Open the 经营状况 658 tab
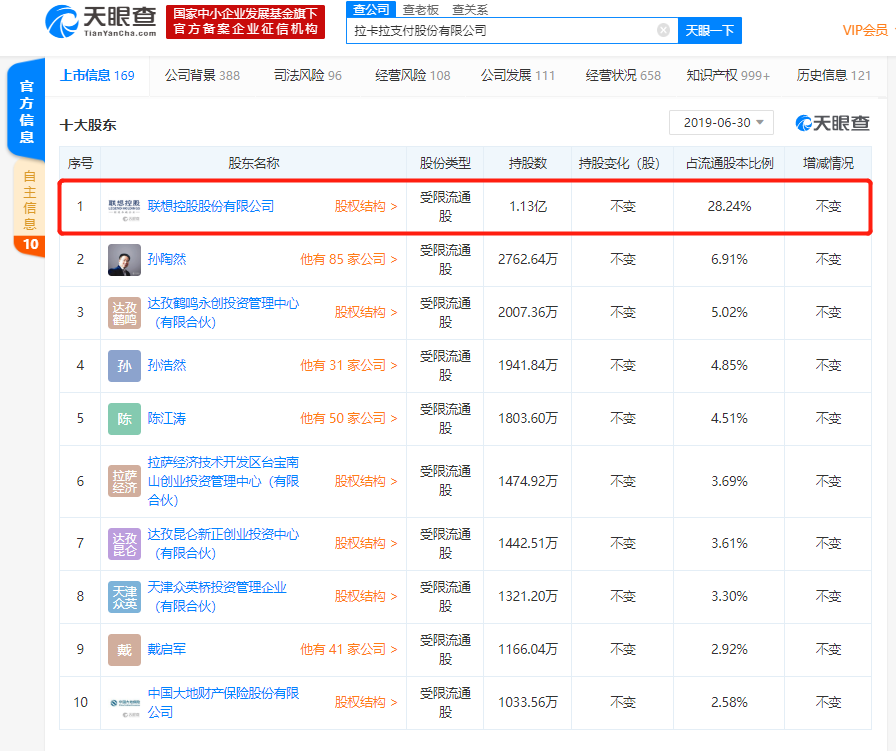The height and width of the screenshot is (751, 896). pyautogui.click(x=623, y=75)
